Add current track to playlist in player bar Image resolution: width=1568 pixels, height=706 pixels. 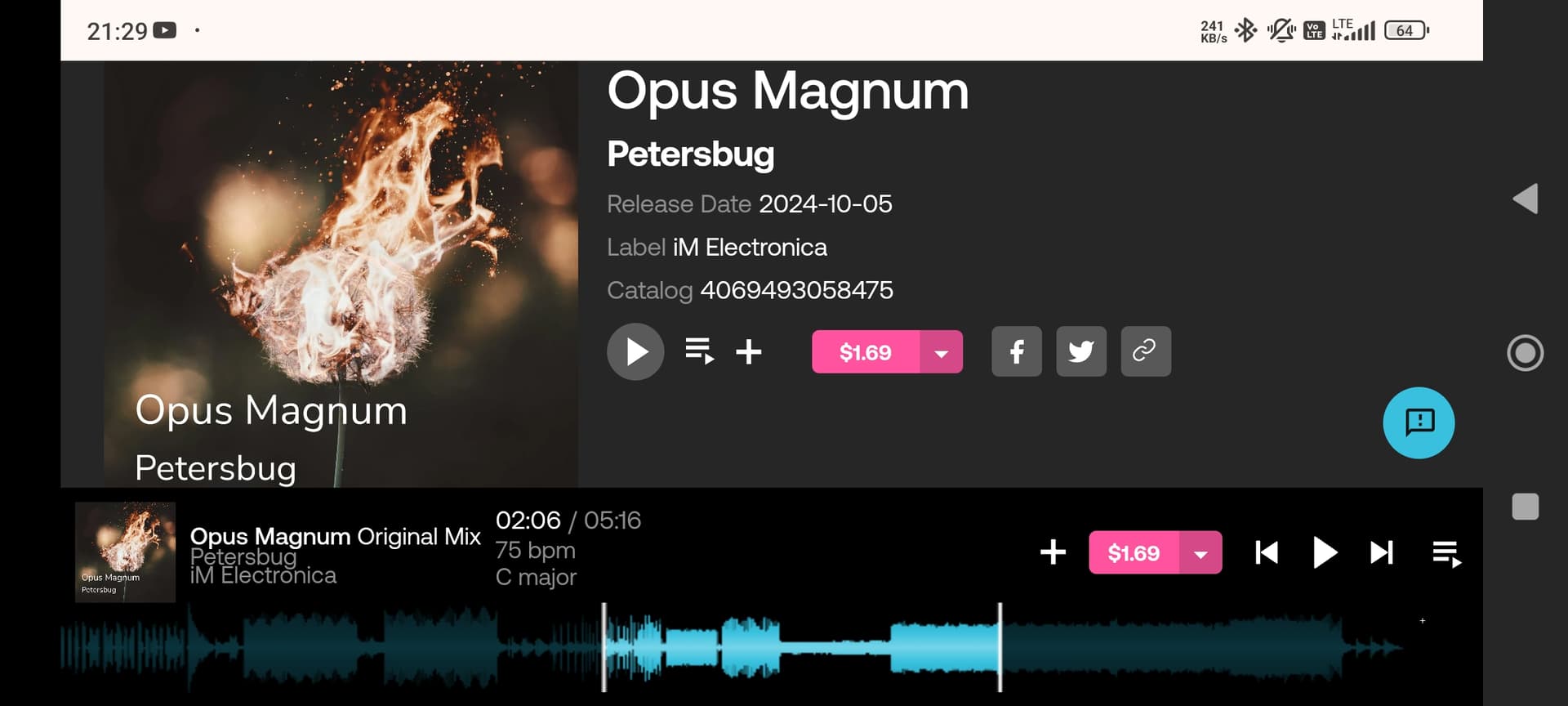coord(1053,552)
